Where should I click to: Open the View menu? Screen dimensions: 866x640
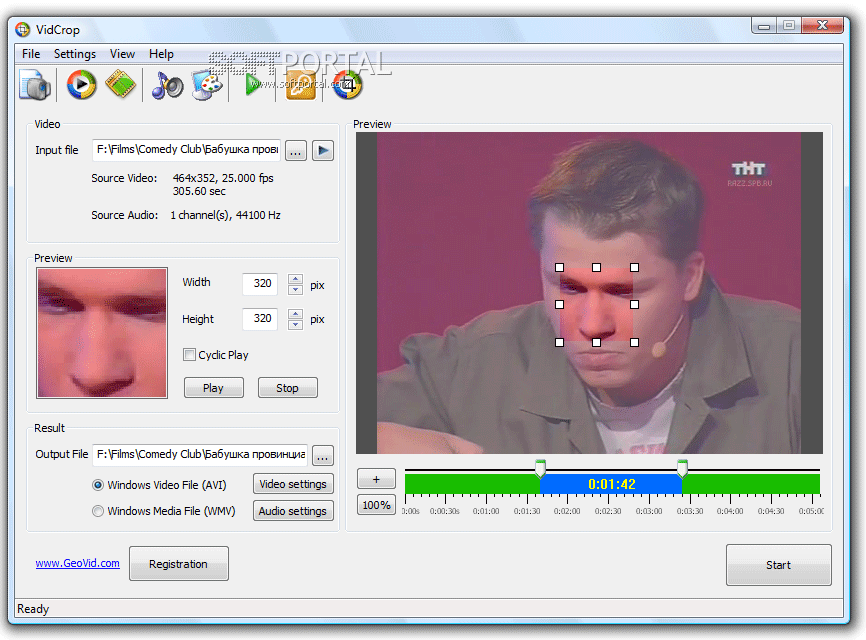[122, 54]
